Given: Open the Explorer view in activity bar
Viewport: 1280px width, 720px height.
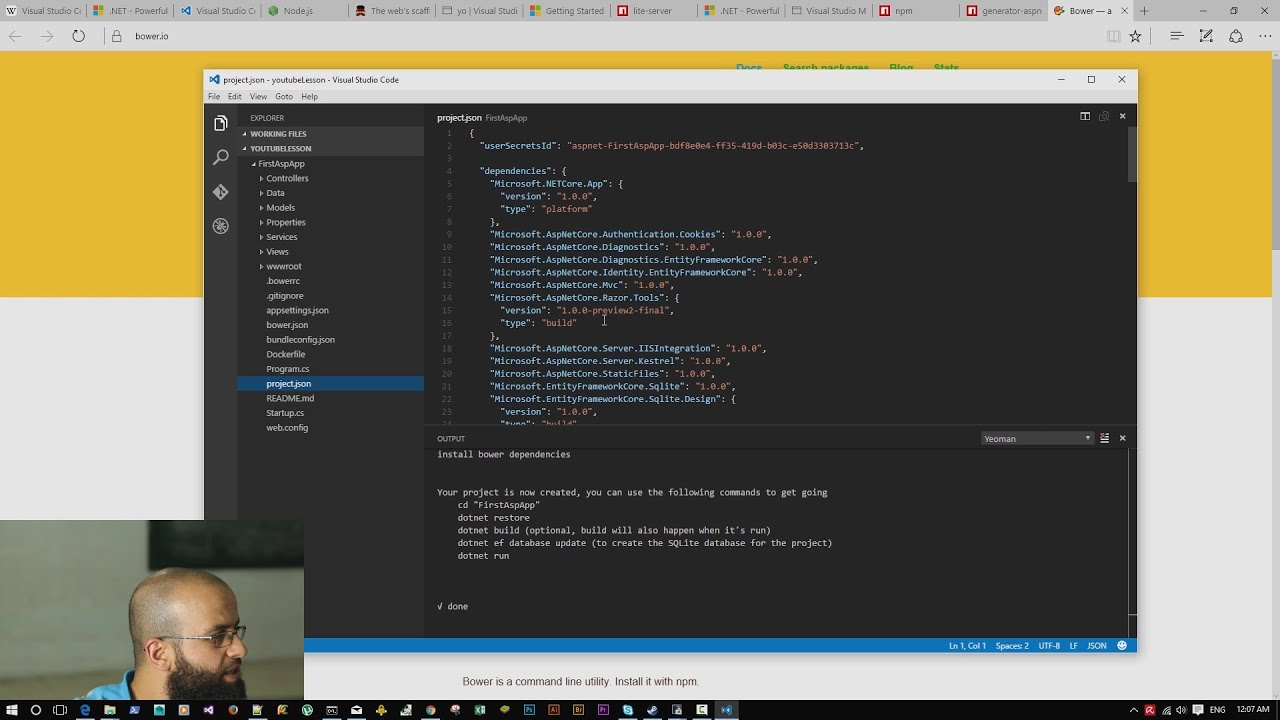Looking at the screenshot, I should point(221,123).
